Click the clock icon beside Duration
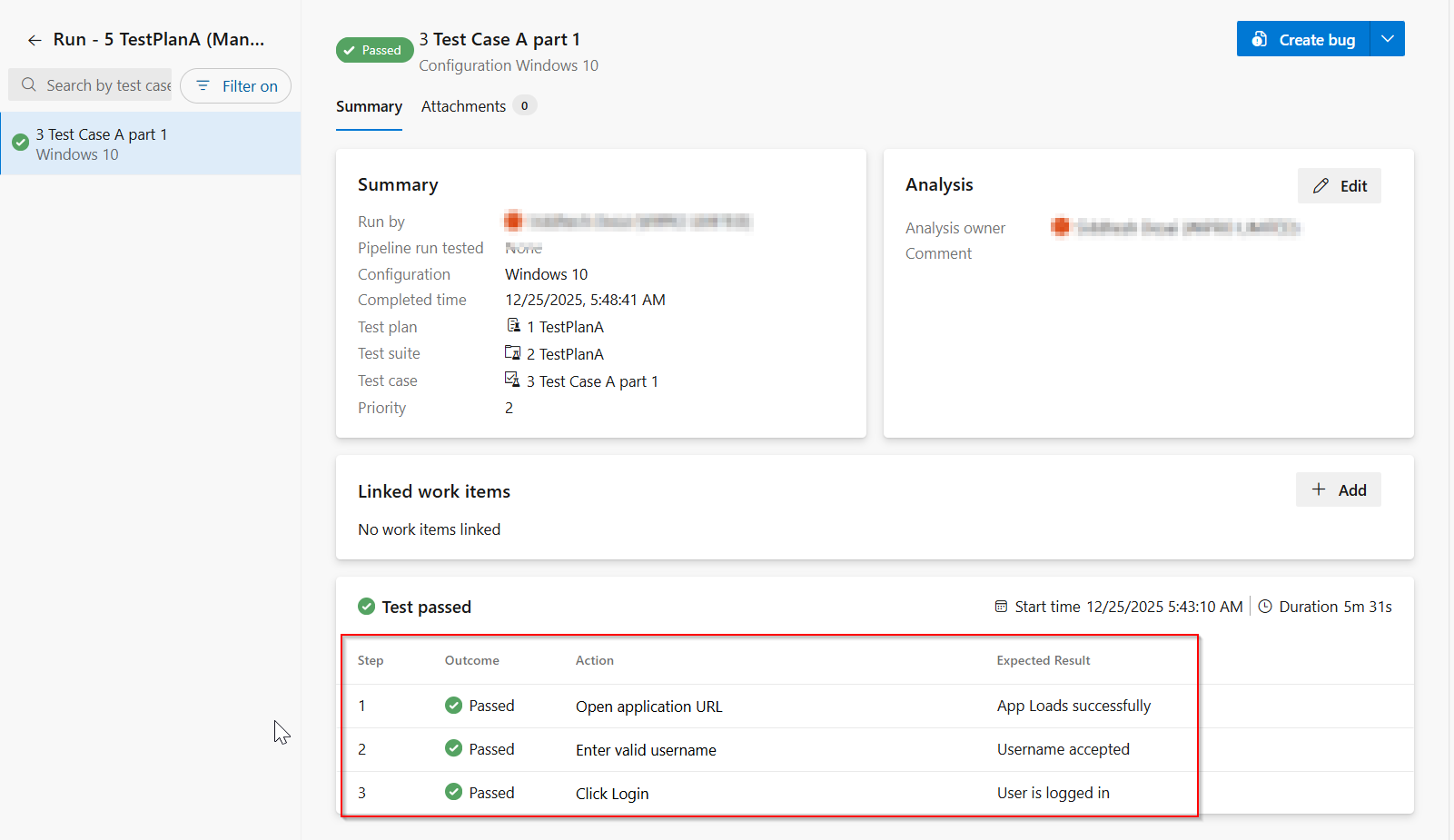The height and width of the screenshot is (840, 1454). [x=1265, y=607]
